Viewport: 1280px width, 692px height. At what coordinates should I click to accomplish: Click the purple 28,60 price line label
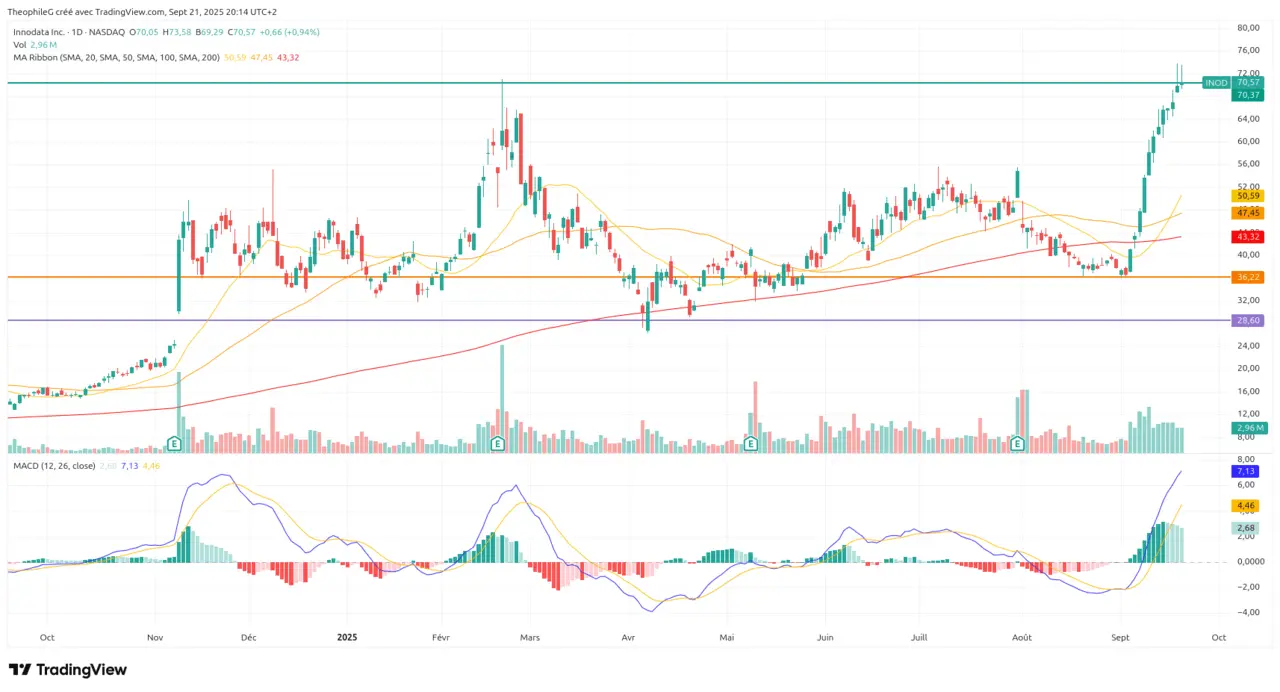click(x=1246, y=320)
